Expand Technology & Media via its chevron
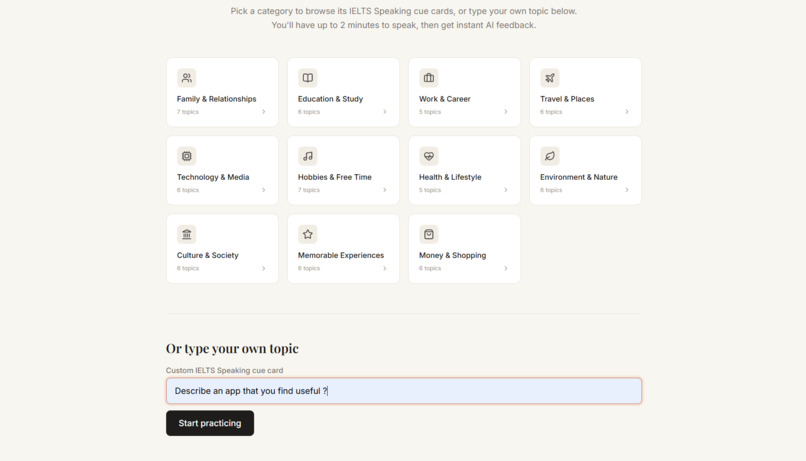806x461 pixels. coord(264,190)
